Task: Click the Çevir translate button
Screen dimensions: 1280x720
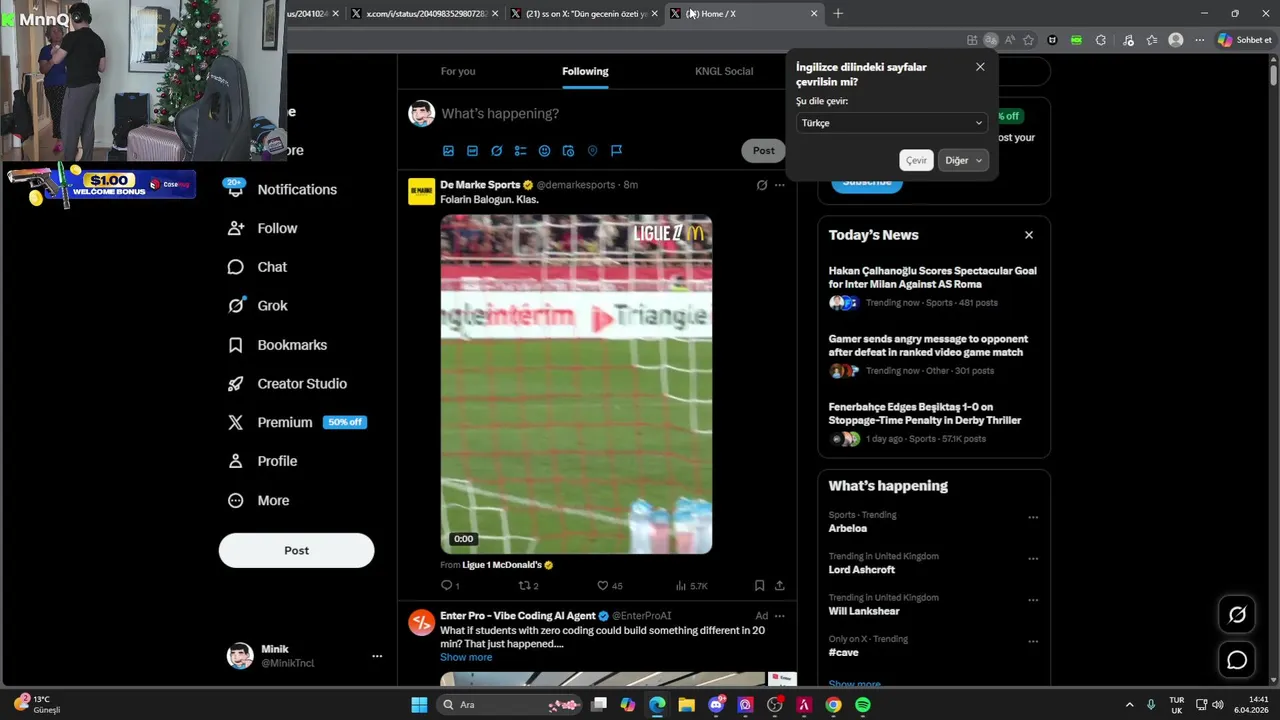Action: [916, 160]
